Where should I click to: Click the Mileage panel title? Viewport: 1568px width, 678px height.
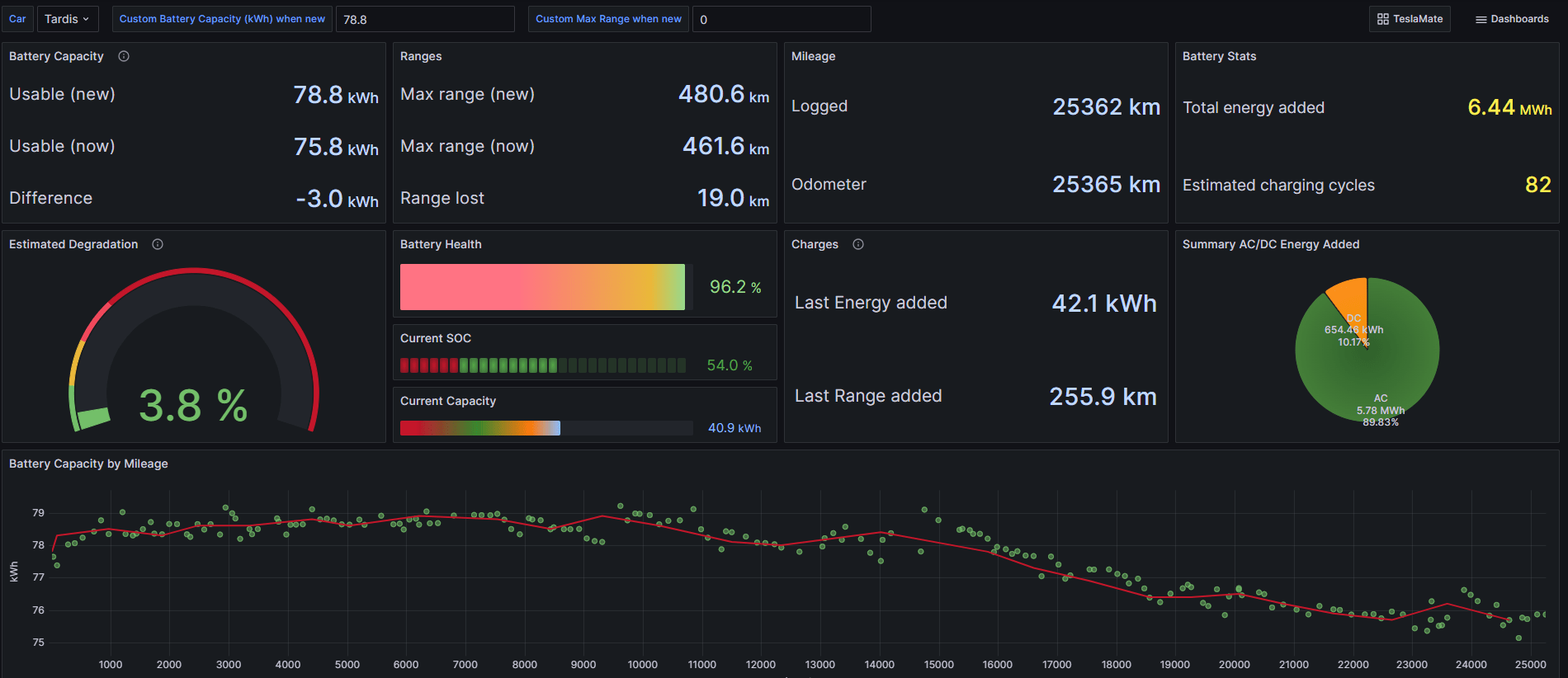813,56
